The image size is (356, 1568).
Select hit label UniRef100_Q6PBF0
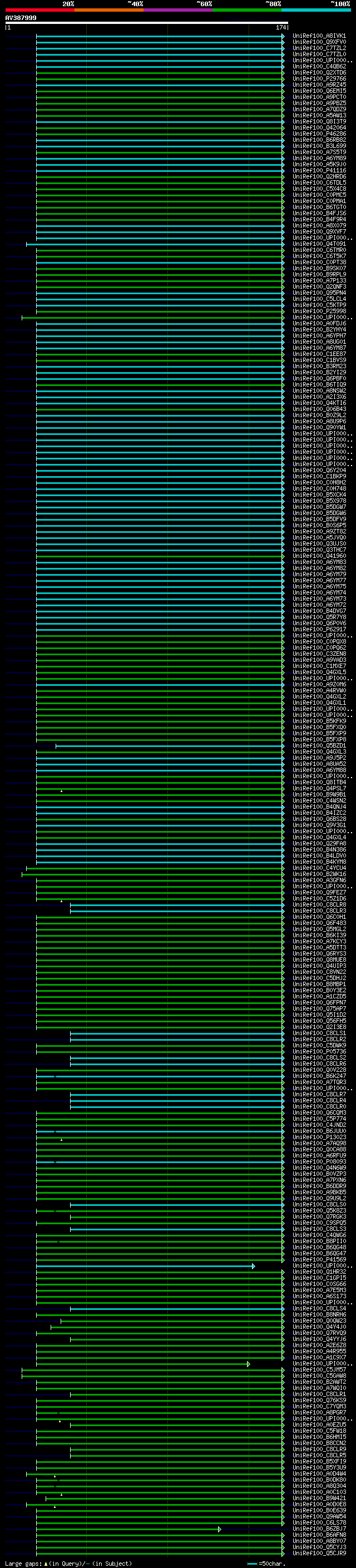[x=319, y=379]
